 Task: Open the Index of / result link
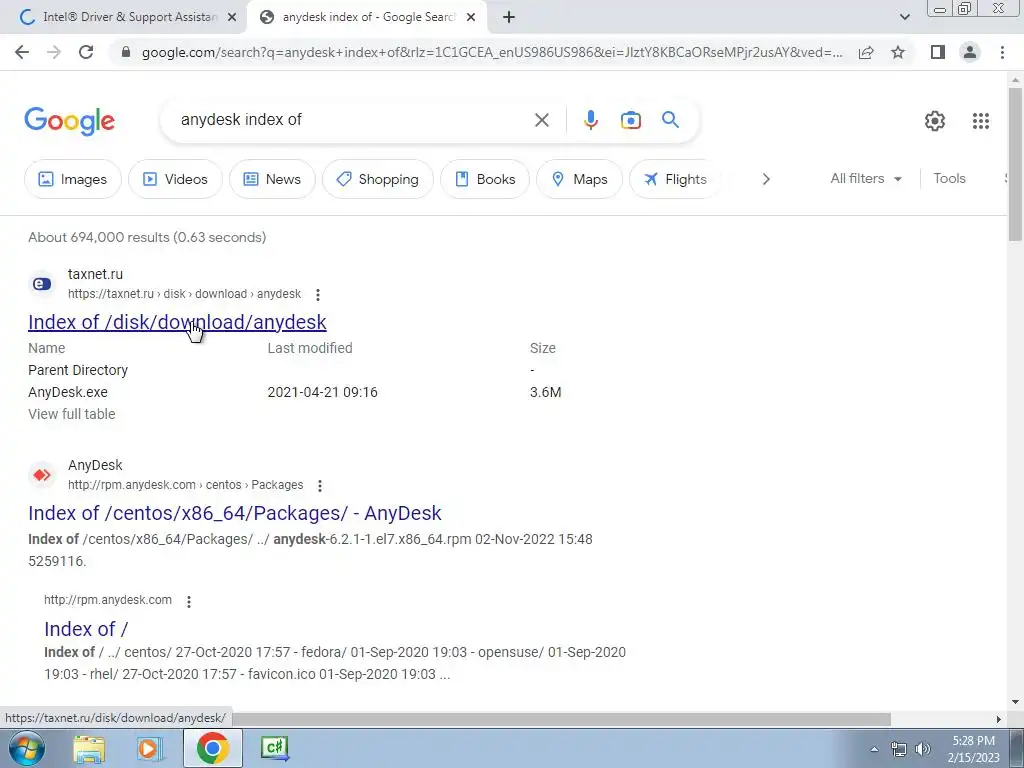tap(86, 629)
